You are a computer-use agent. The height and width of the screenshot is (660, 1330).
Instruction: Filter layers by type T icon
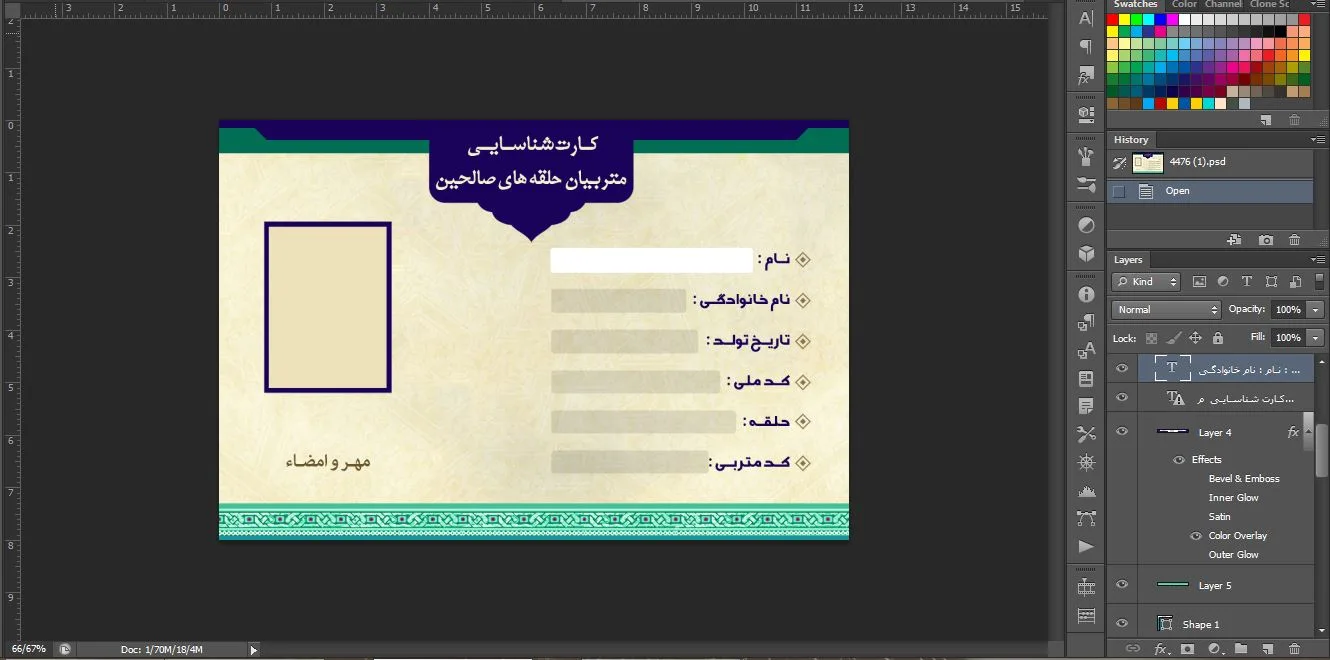point(1247,282)
